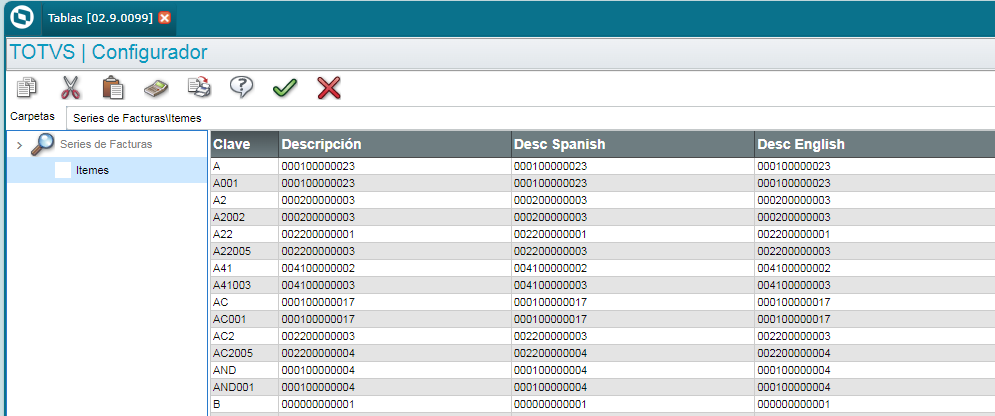Select the Clave AND cell

coord(244,370)
